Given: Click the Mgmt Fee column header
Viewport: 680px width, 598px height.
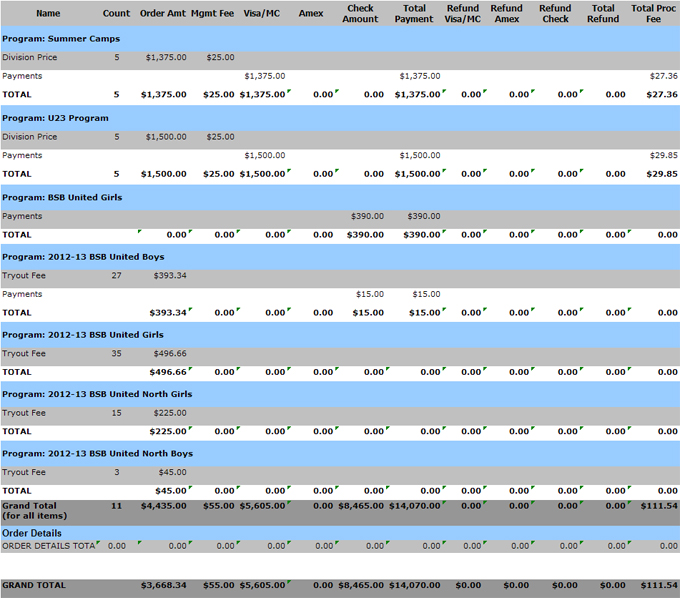Looking at the screenshot, I should [x=212, y=13].
